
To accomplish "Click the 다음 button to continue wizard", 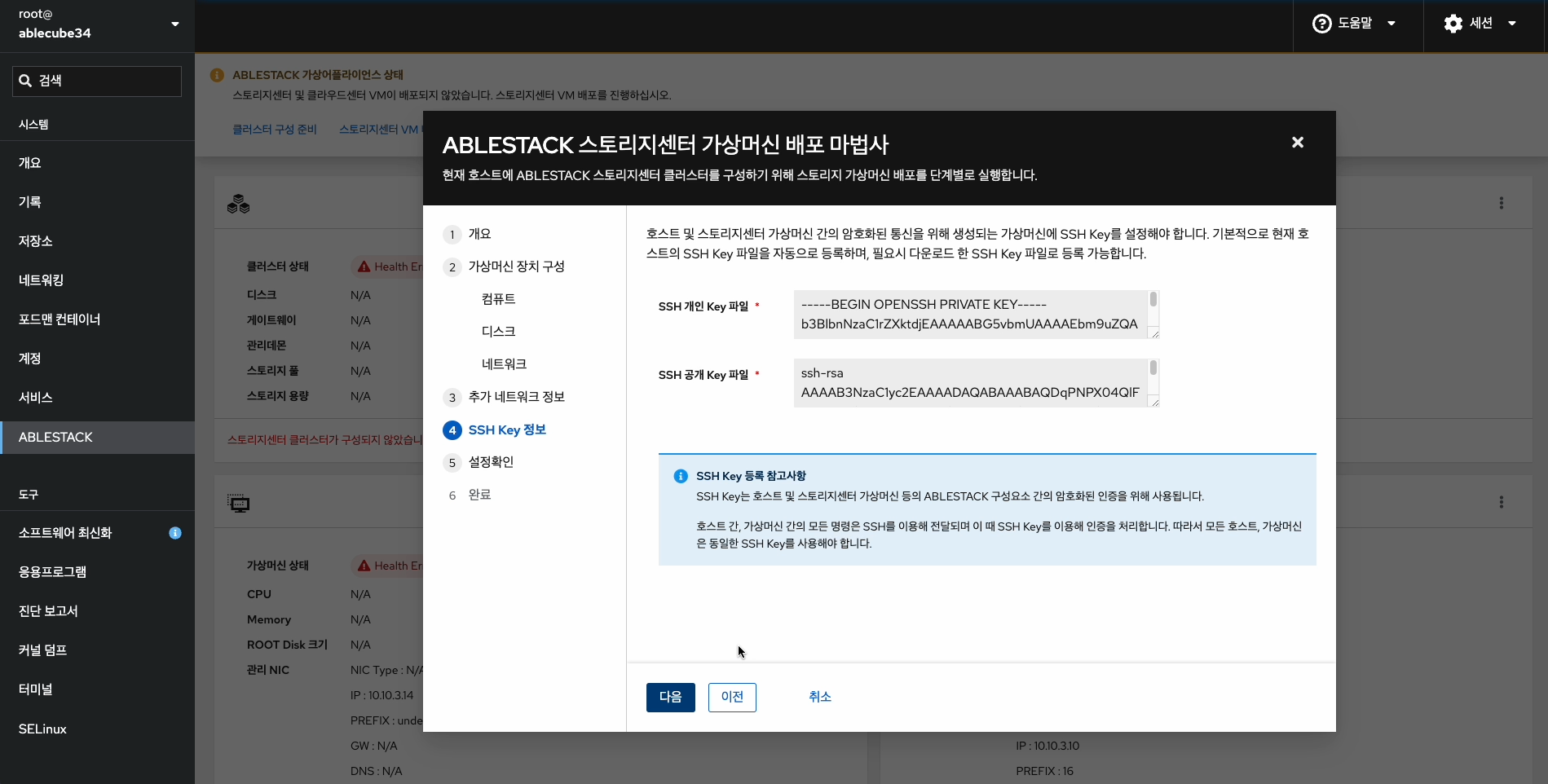I will (x=670, y=697).
